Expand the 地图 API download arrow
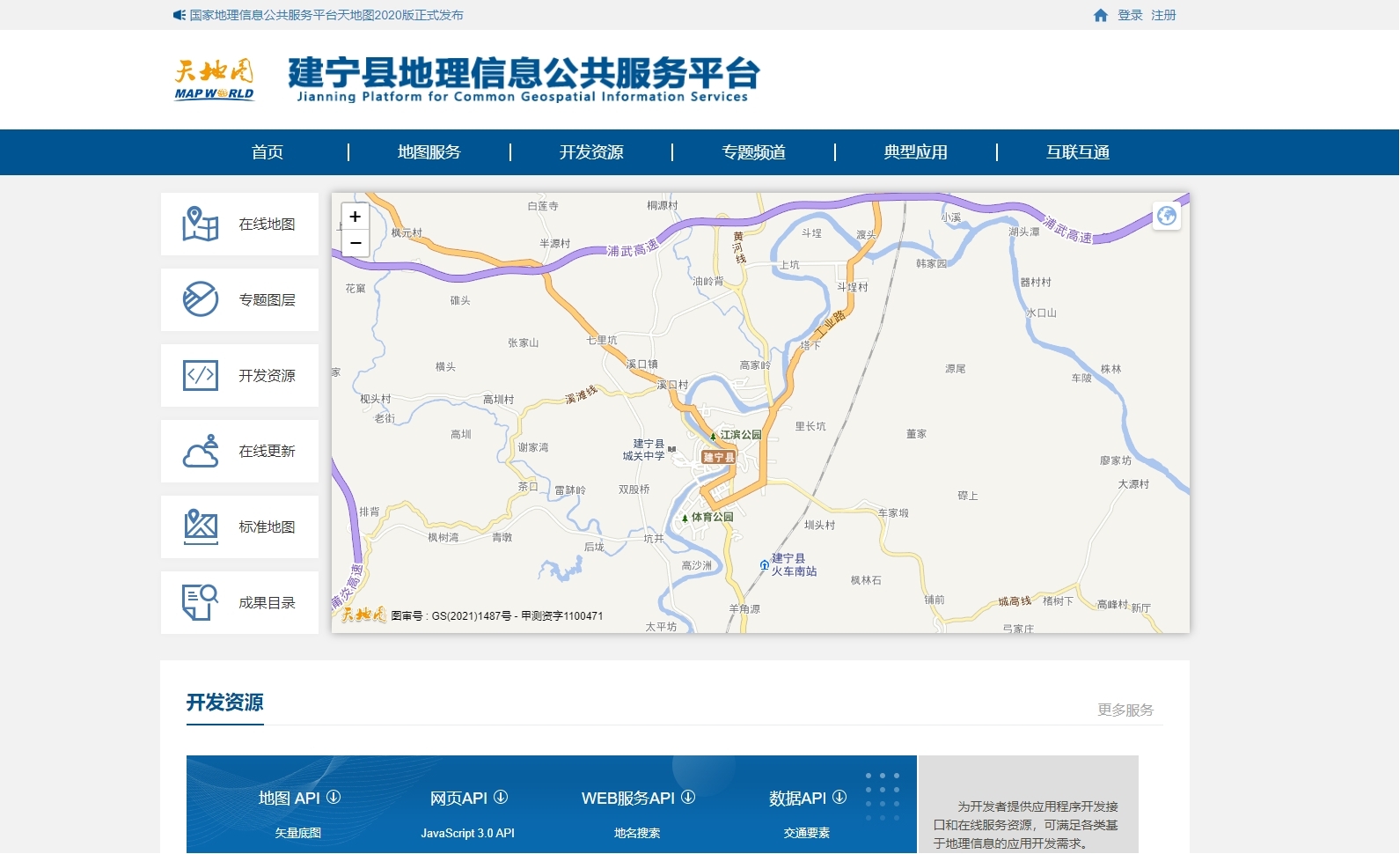Viewport: 1400px width, 854px height. [x=334, y=797]
